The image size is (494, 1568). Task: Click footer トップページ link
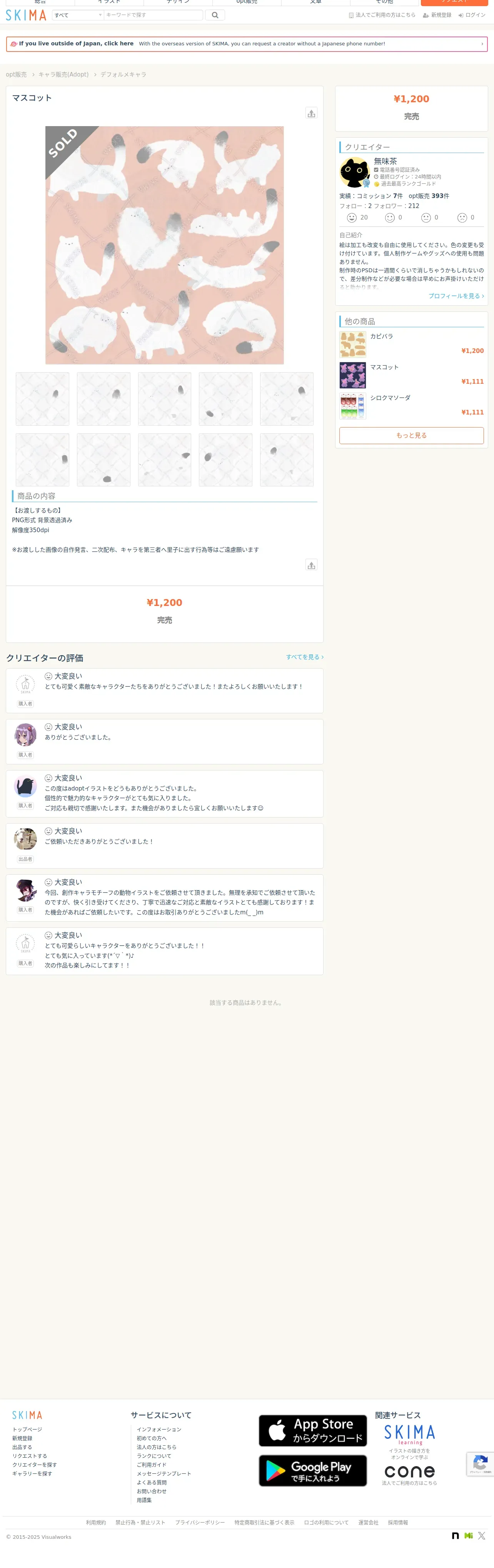(27, 1430)
